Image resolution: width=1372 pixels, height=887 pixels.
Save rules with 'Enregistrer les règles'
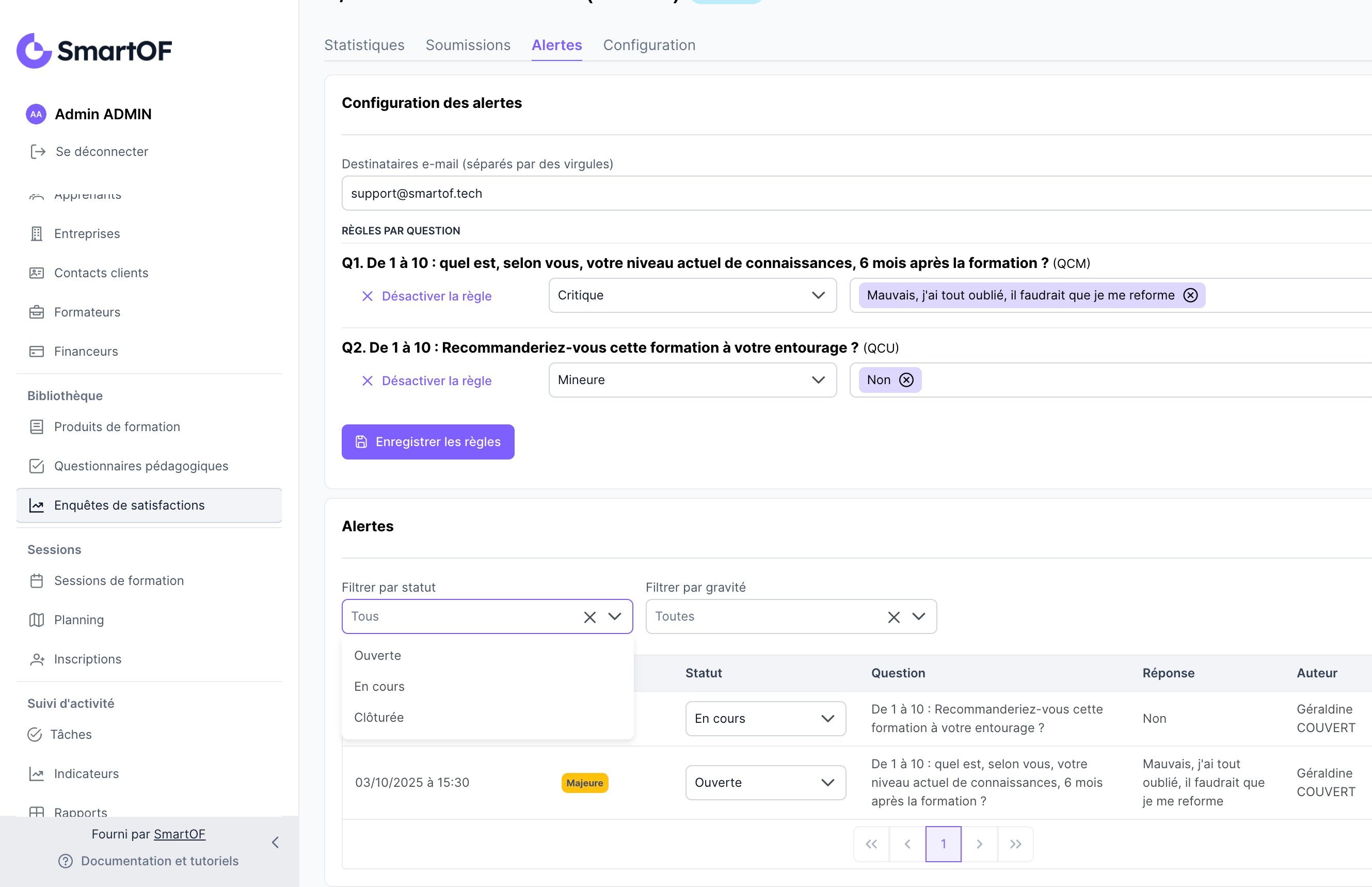(x=427, y=442)
